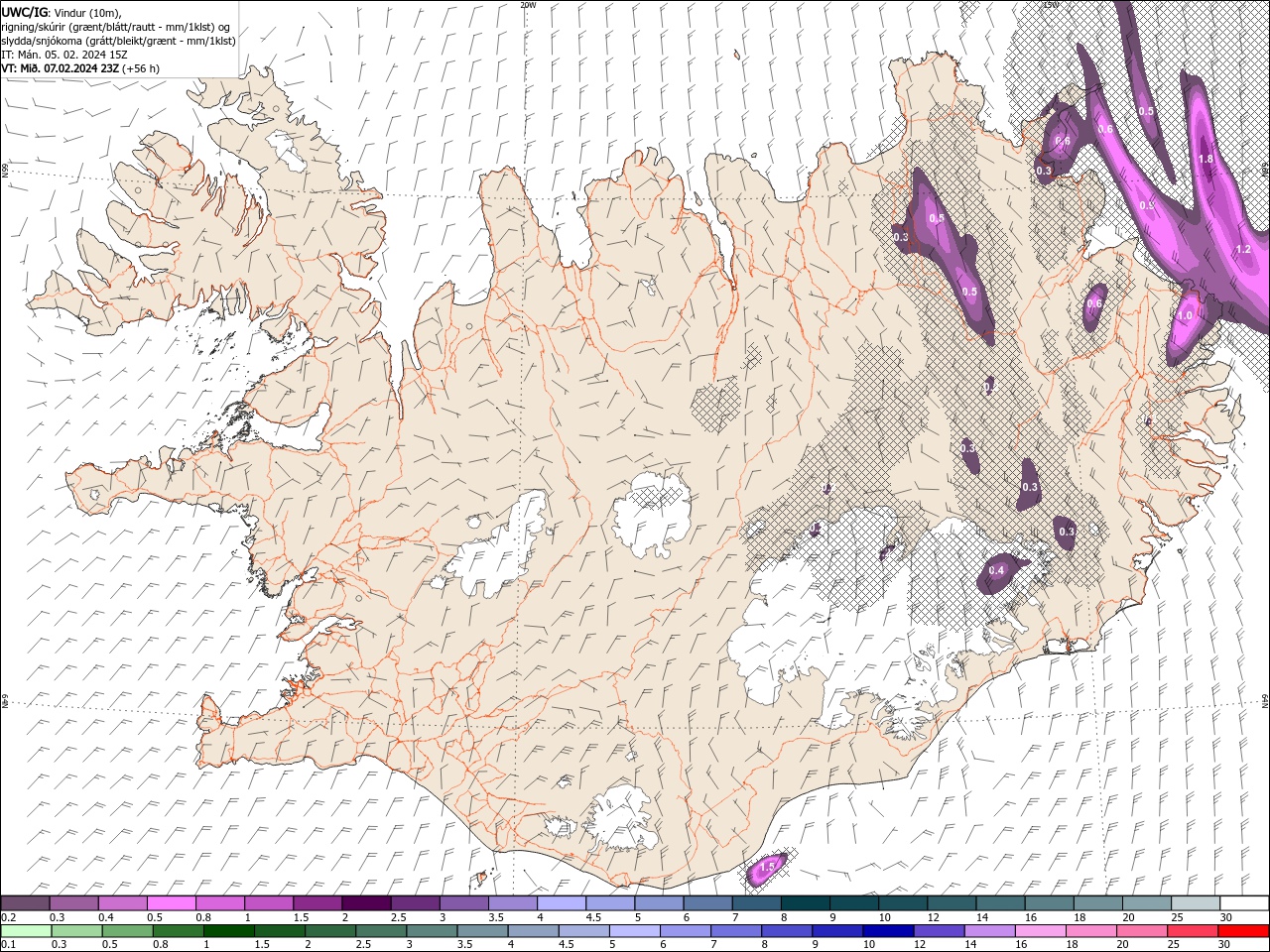Click the pale green swatch between 0.1 and 0.3
The image size is (1270, 952).
pos(26,931)
